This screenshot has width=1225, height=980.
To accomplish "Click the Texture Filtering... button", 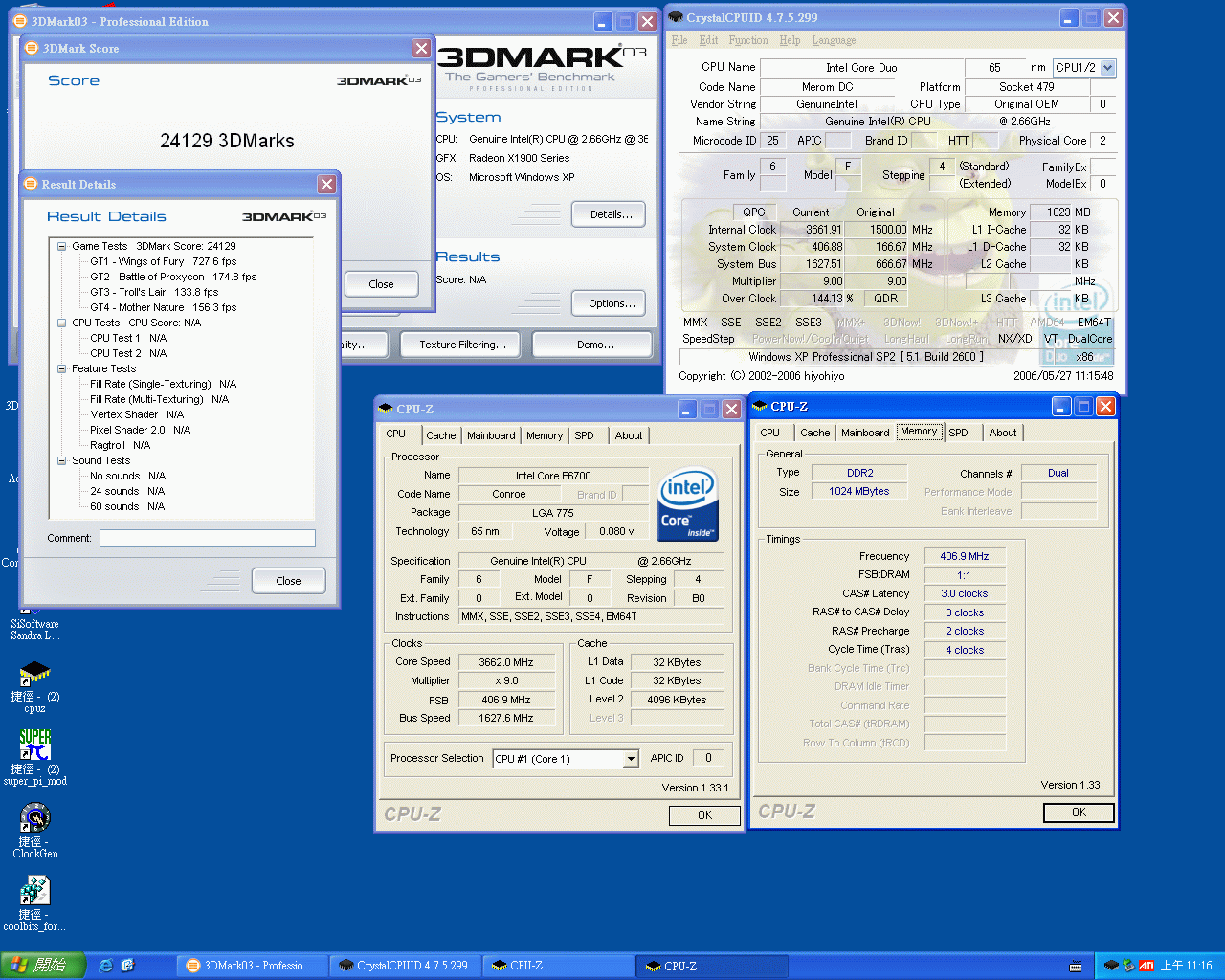I will pyautogui.click(x=462, y=345).
